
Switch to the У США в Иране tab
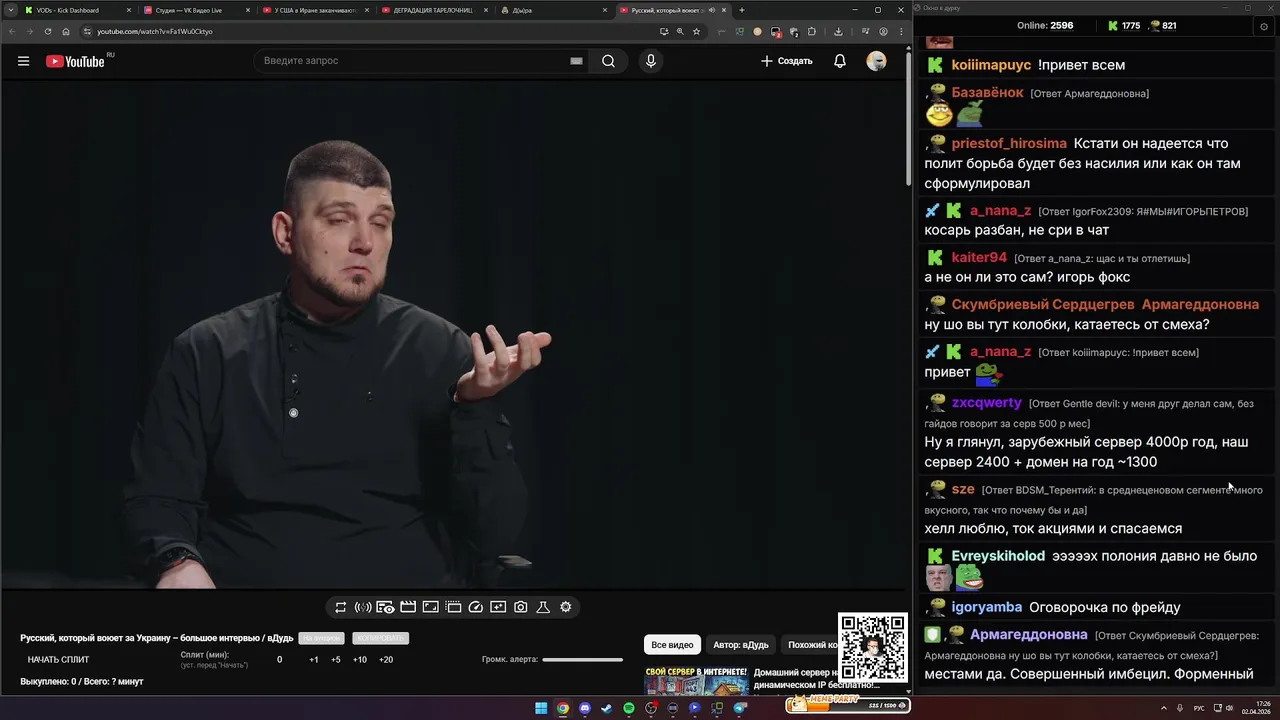point(315,10)
